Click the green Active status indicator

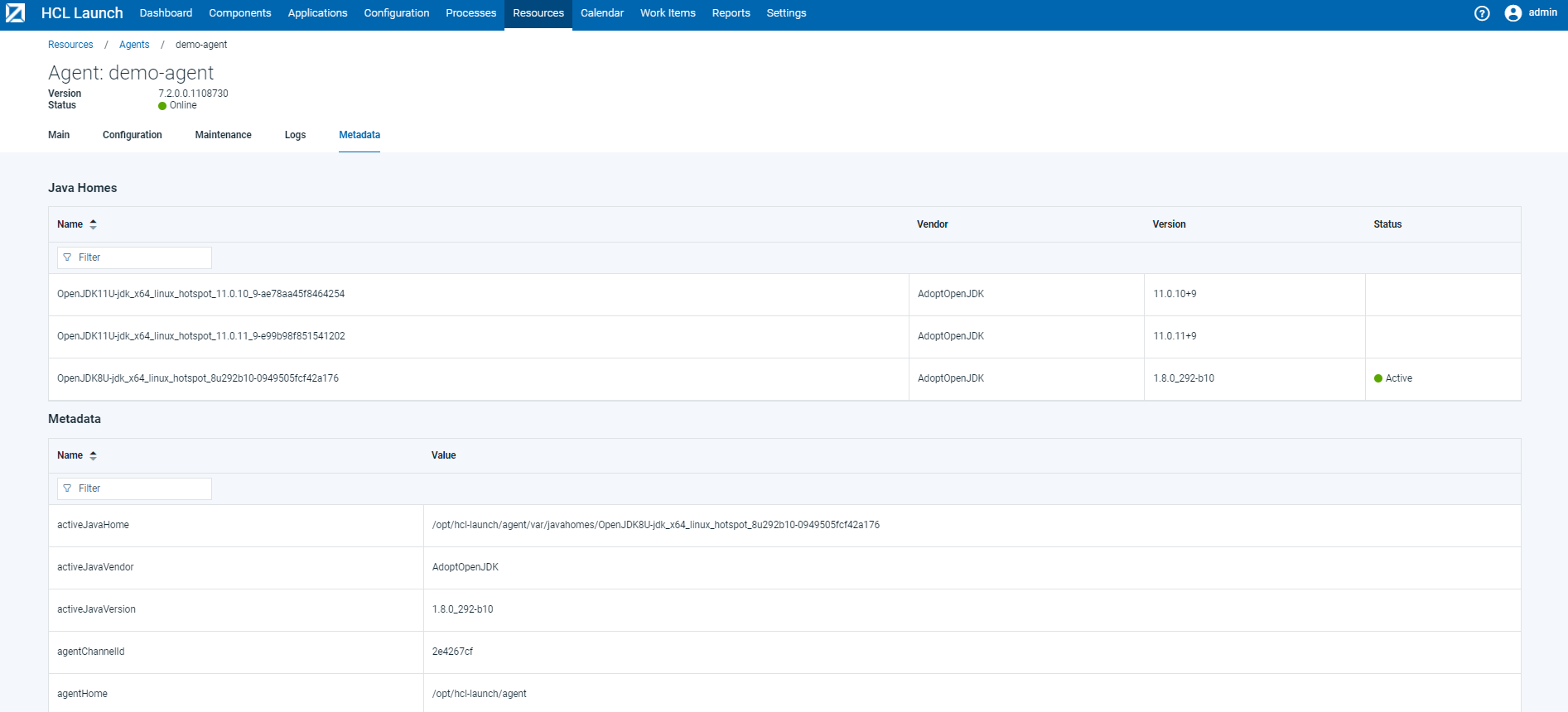[x=1378, y=378]
